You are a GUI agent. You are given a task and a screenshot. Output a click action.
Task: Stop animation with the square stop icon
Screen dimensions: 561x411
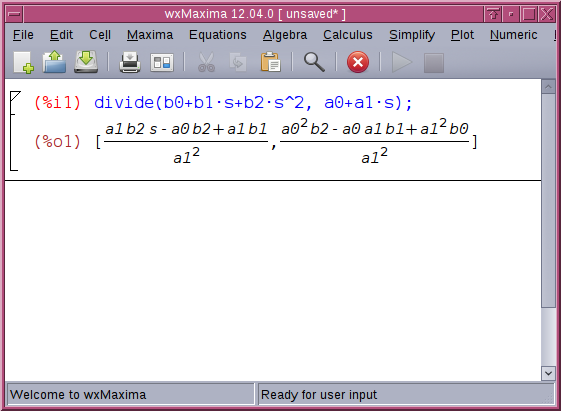[434, 63]
